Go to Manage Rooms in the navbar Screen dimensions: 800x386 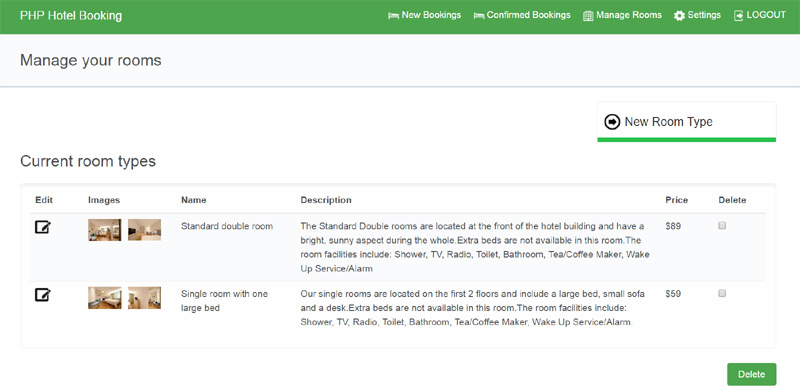(x=622, y=15)
